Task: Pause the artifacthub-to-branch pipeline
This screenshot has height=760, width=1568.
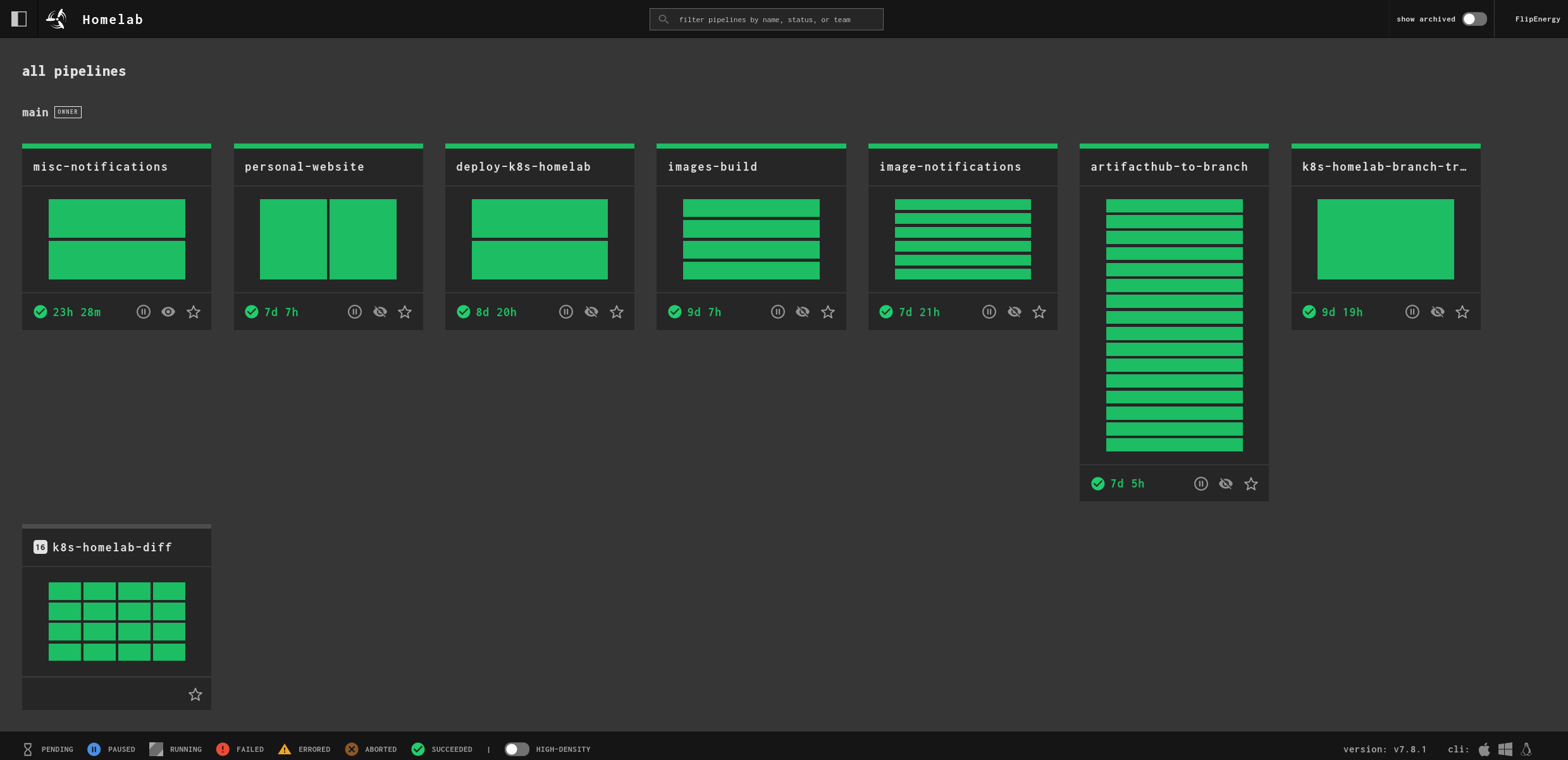Action: coord(1201,483)
